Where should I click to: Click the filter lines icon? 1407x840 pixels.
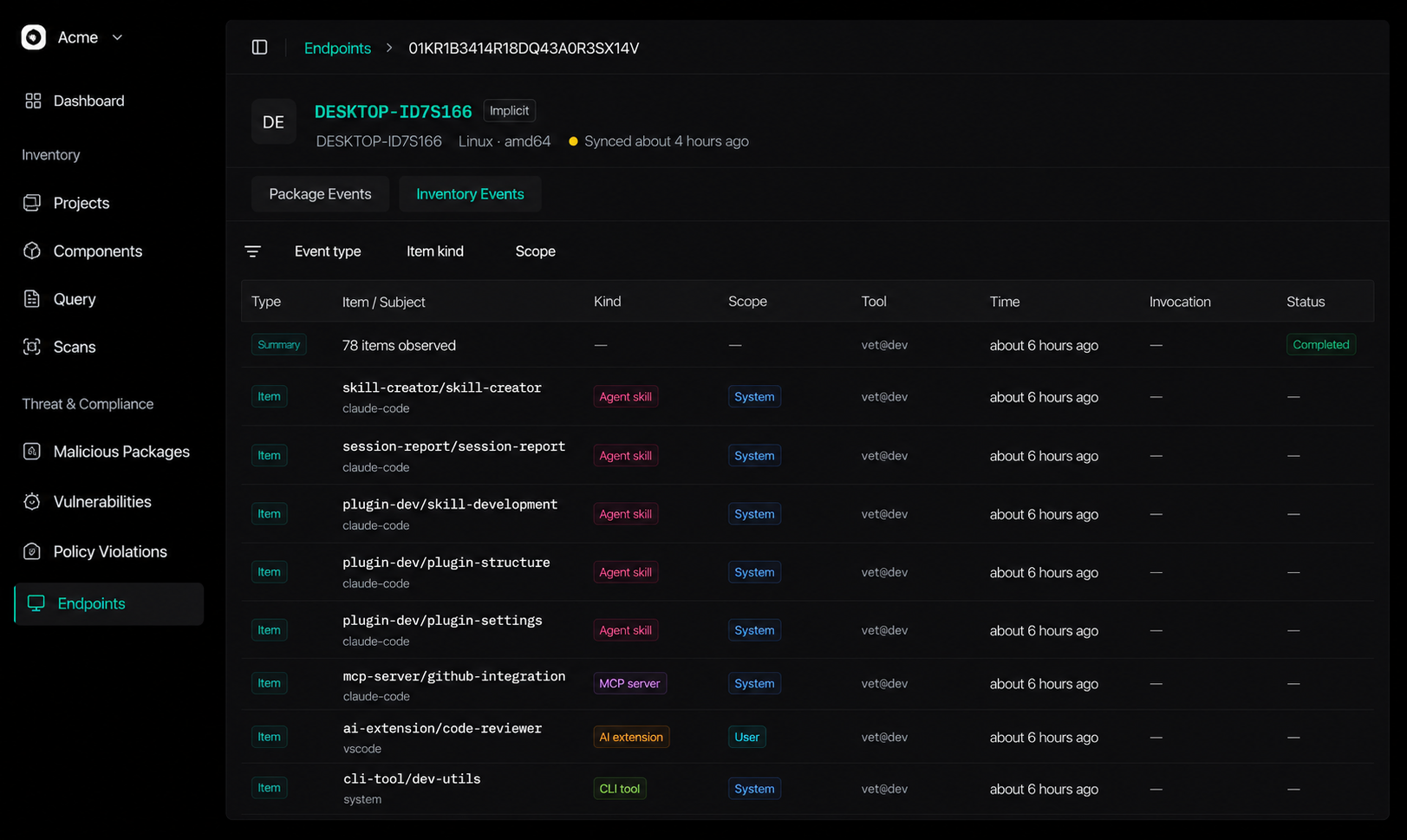252,251
